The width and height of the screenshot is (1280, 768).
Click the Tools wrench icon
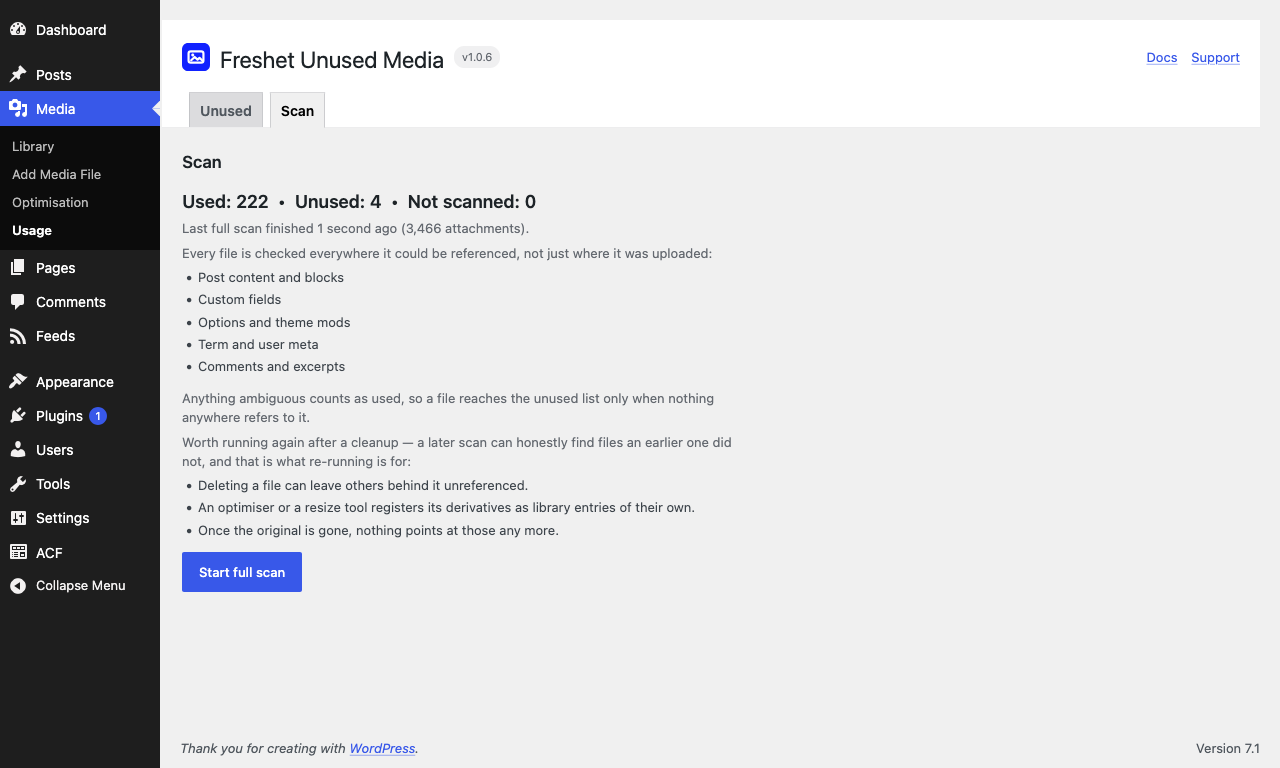click(x=18, y=484)
